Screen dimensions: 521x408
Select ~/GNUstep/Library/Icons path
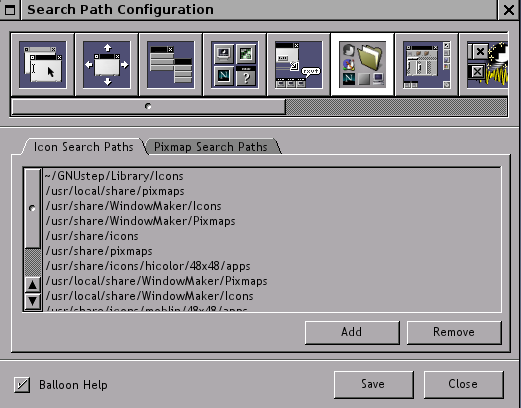click(x=272, y=176)
